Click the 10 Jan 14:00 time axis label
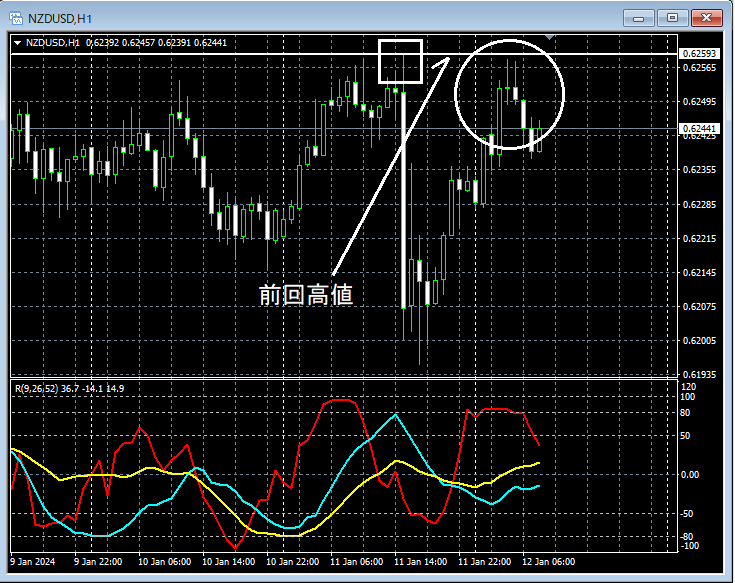Viewport: 735px width, 583px height. (x=229, y=561)
